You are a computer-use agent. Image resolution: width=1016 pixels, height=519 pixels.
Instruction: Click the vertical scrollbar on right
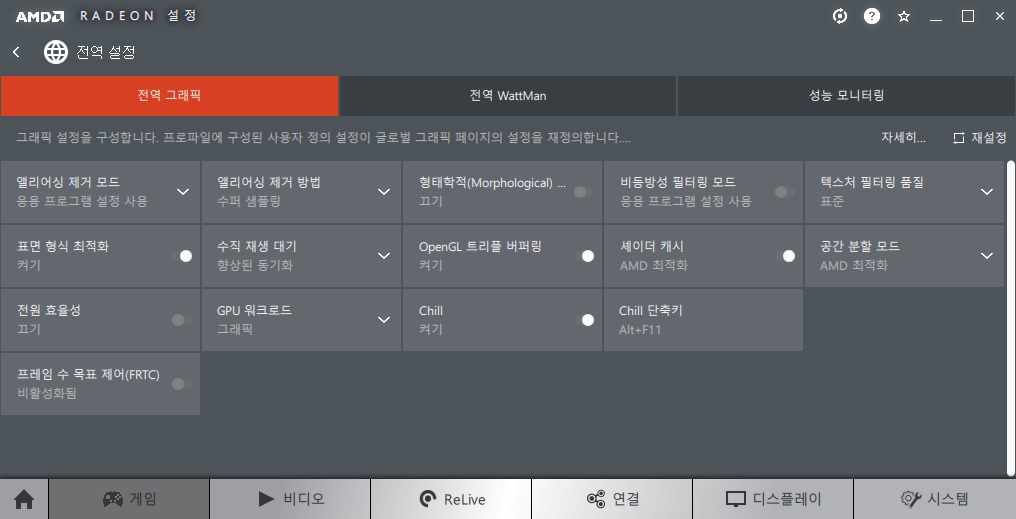pyautogui.click(x=1011, y=317)
